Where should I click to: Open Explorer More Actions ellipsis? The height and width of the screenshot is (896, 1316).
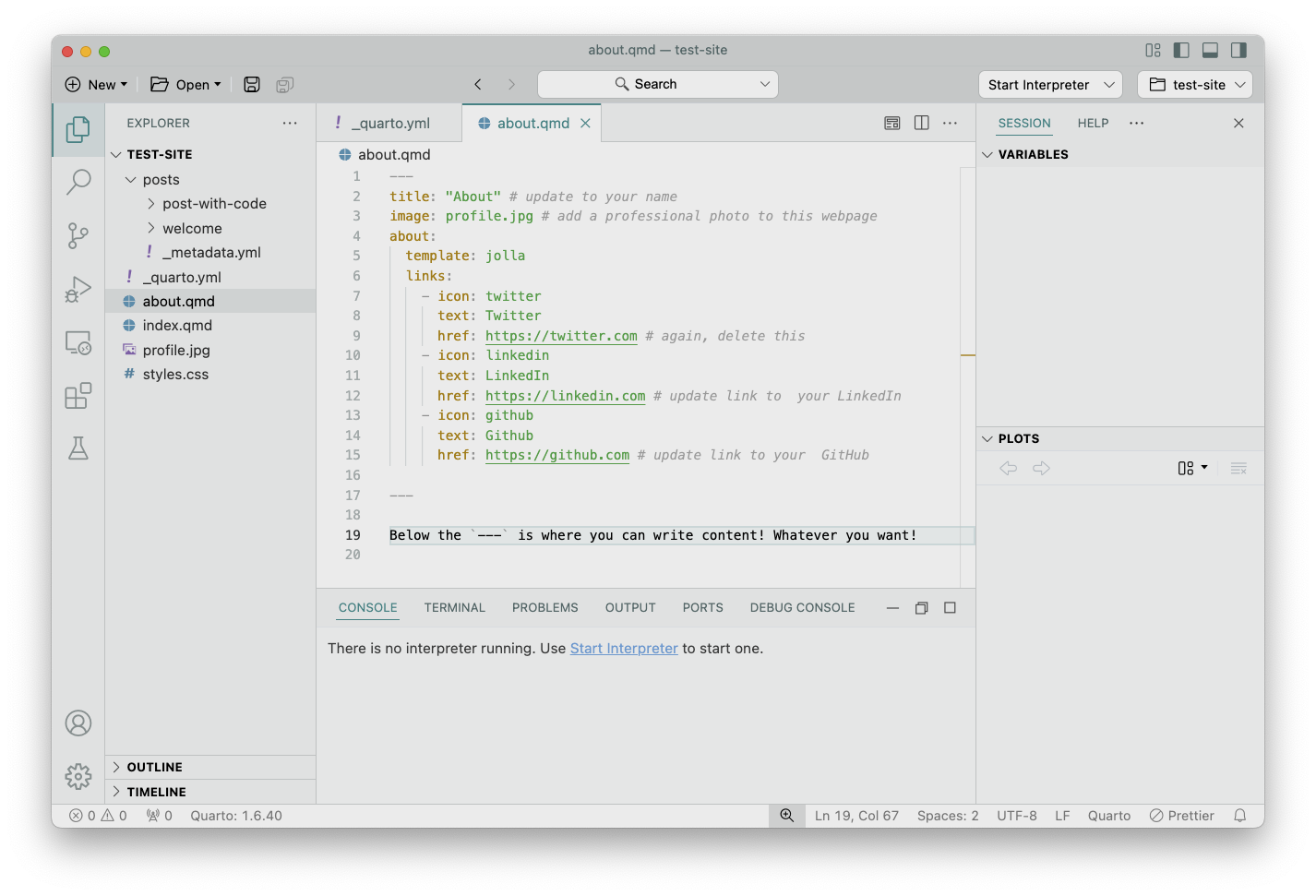click(x=290, y=123)
